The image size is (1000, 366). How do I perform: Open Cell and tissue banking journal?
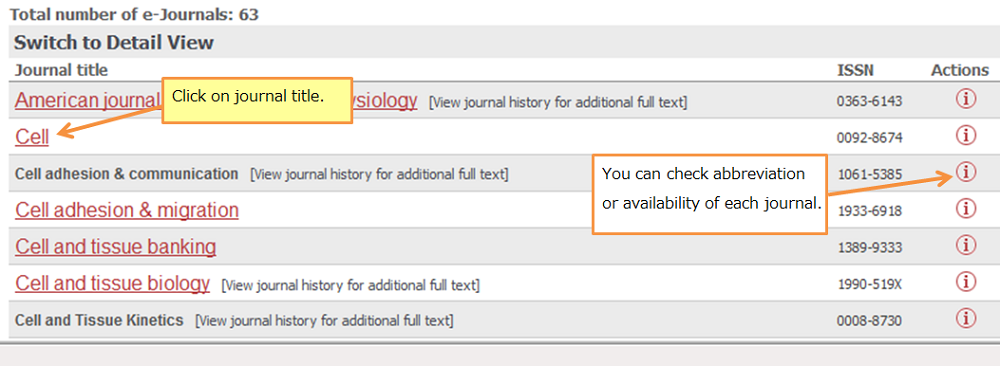coord(115,246)
